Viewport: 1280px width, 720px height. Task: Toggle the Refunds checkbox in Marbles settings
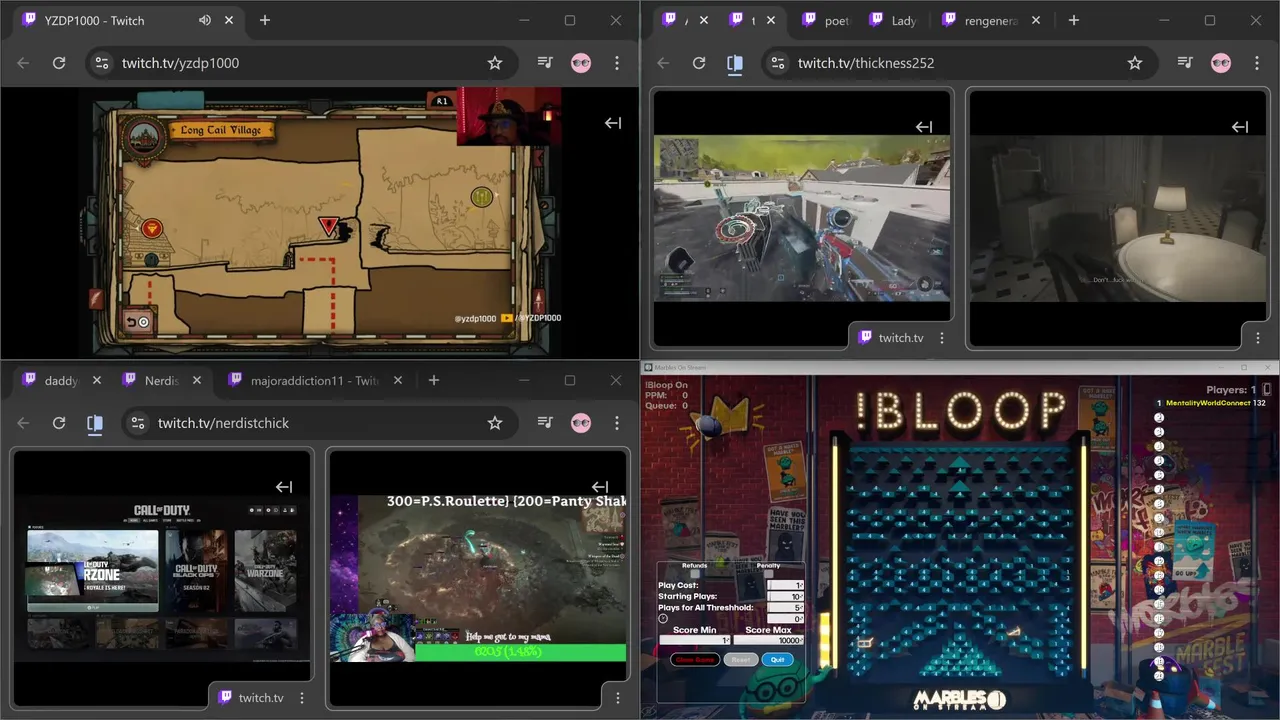click(695, 574)
